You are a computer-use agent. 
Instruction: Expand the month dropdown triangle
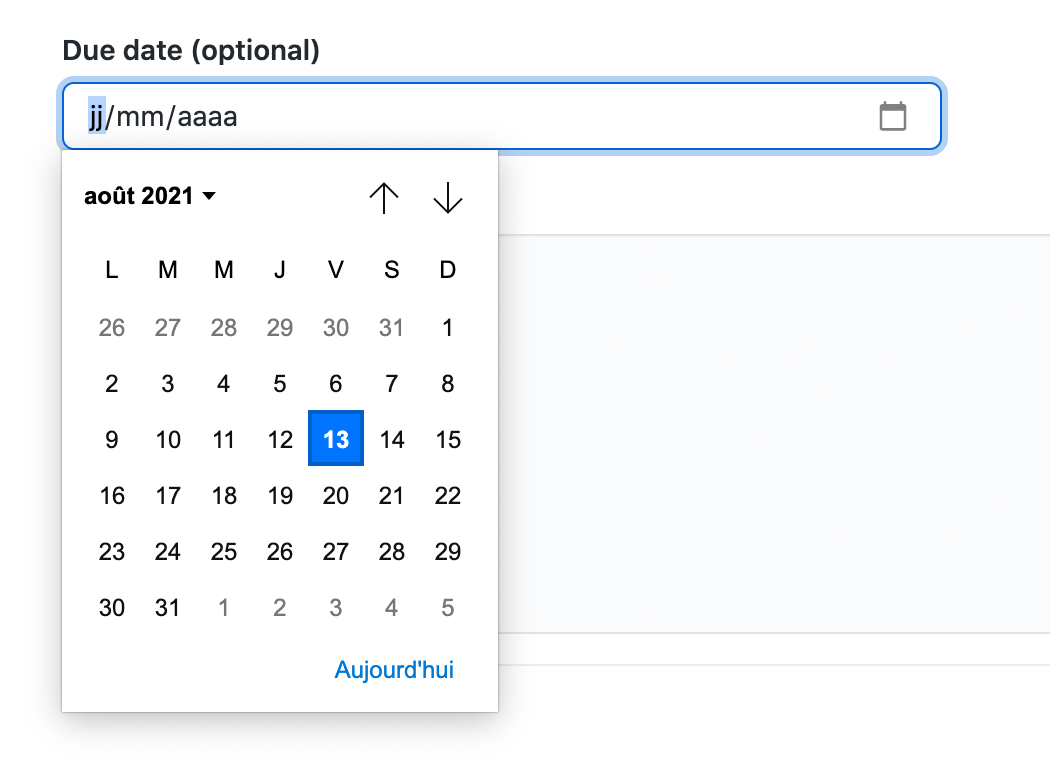click(210, 197)
